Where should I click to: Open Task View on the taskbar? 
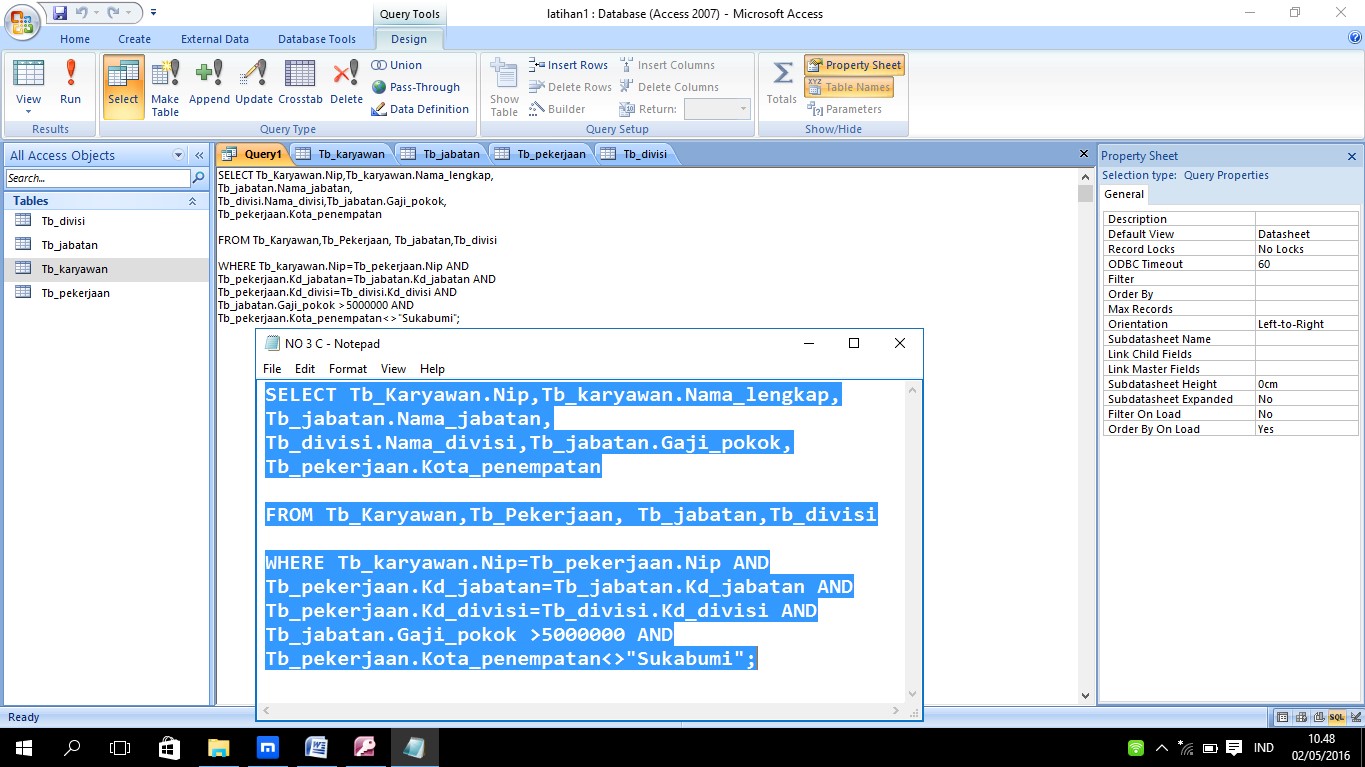point(120,747)
